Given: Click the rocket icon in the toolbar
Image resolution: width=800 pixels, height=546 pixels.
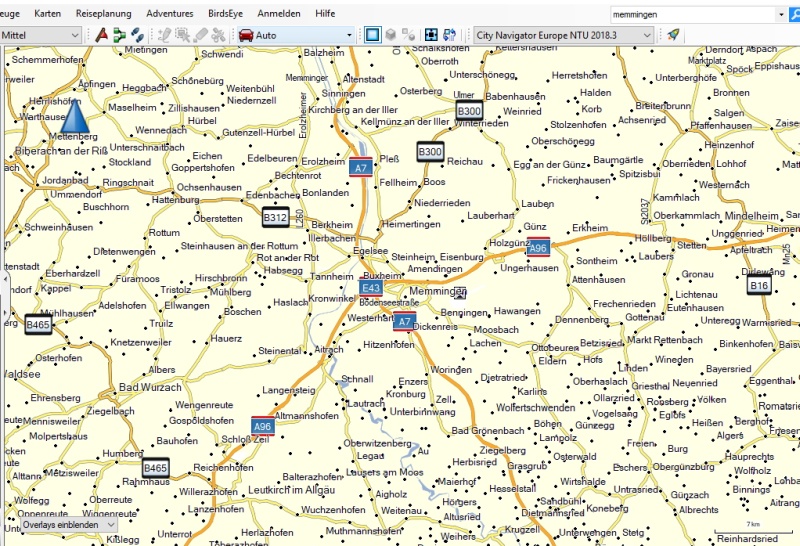Looking at the screenshot, I should pyautogui.click(x=674, y=35).
